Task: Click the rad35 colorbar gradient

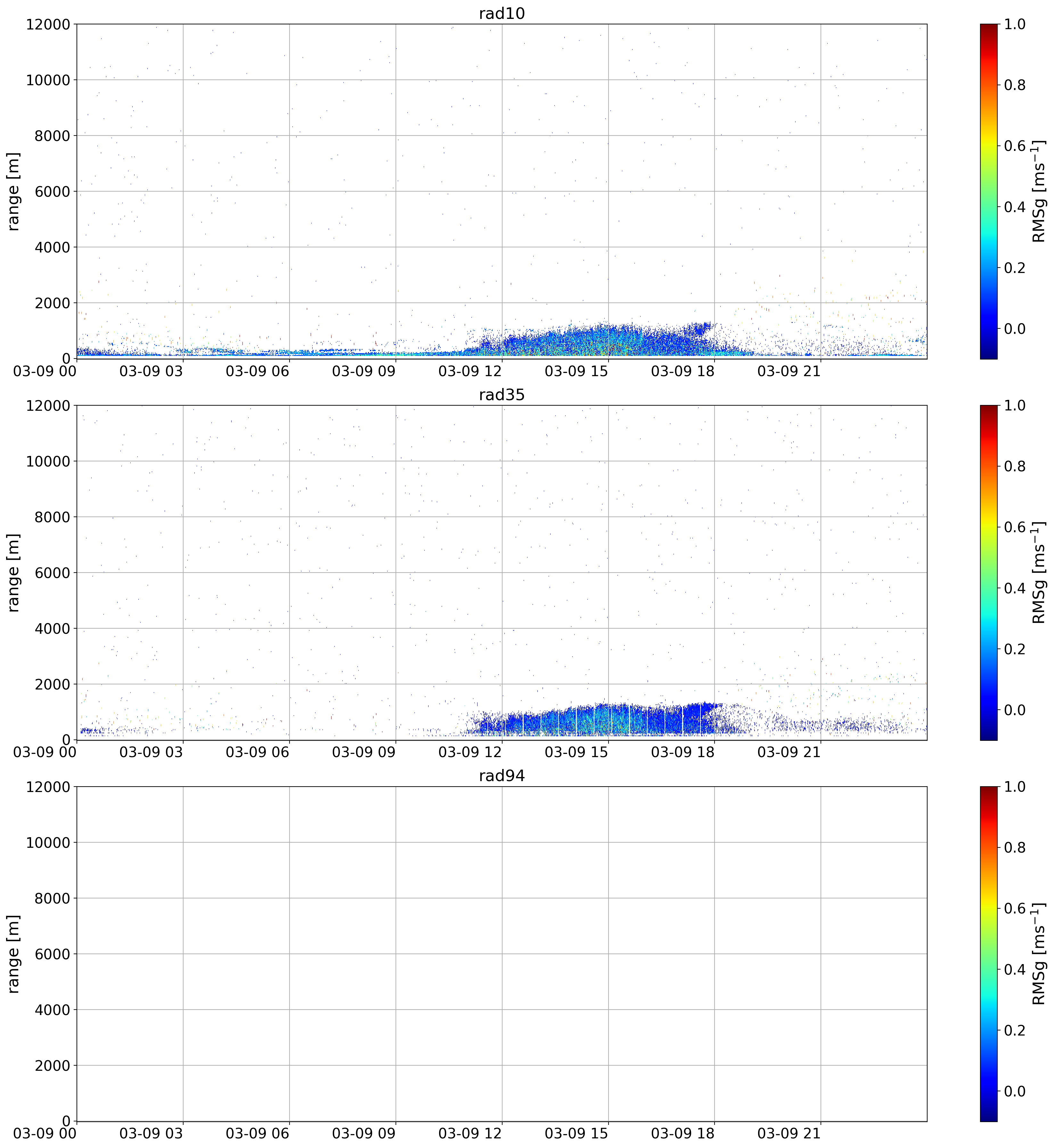Action: click(x=989, y=572)
